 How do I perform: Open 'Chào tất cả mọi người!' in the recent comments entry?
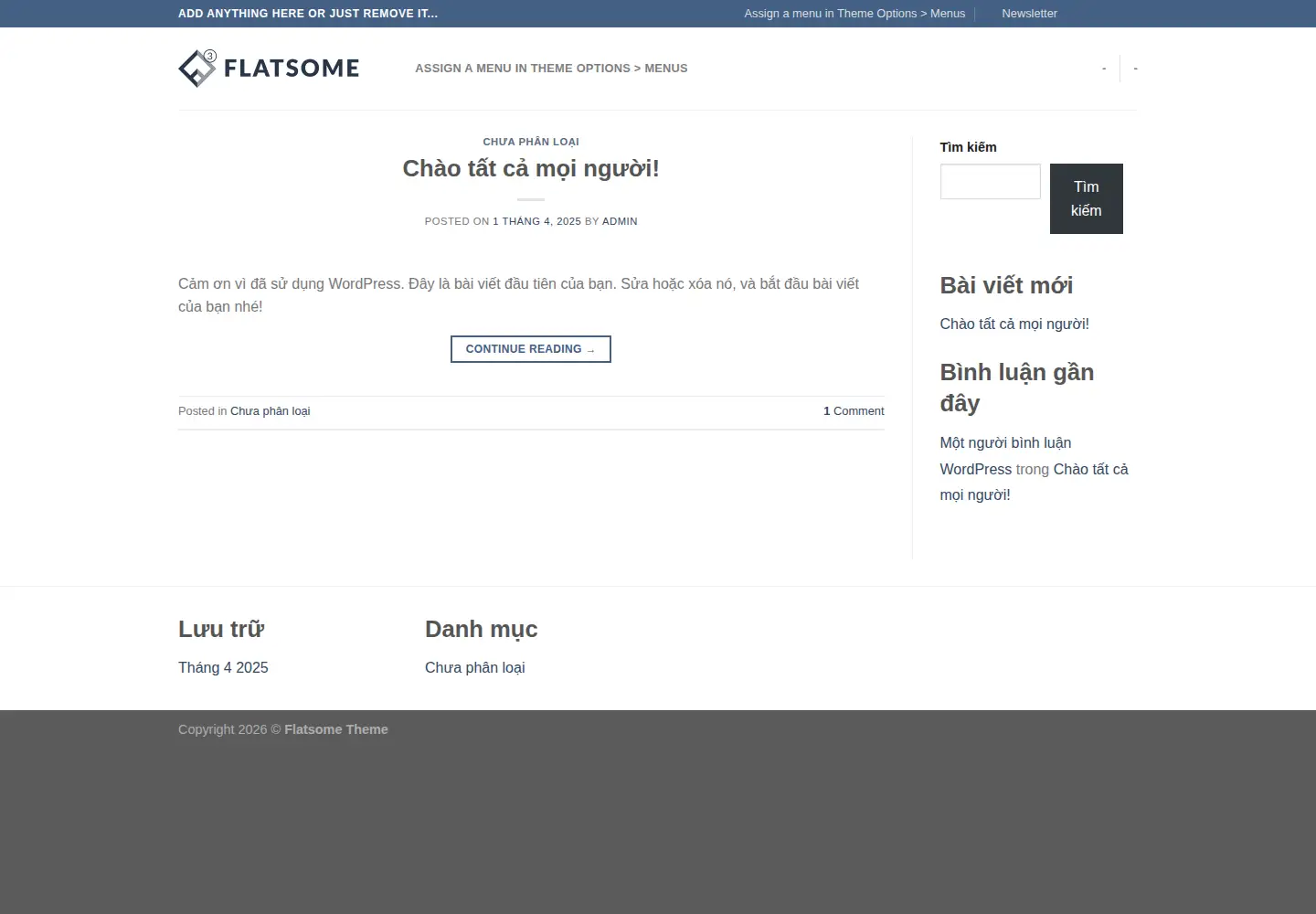click(x=1035, y=482)
